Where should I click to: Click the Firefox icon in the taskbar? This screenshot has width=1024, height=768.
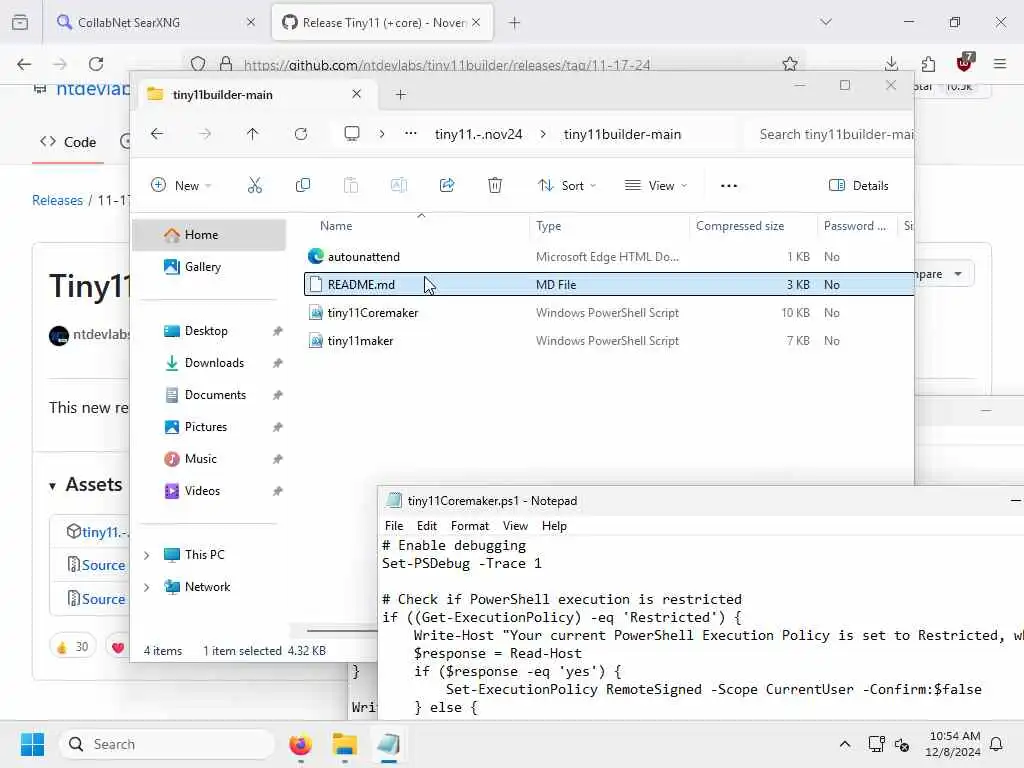(x=300, y=744)
